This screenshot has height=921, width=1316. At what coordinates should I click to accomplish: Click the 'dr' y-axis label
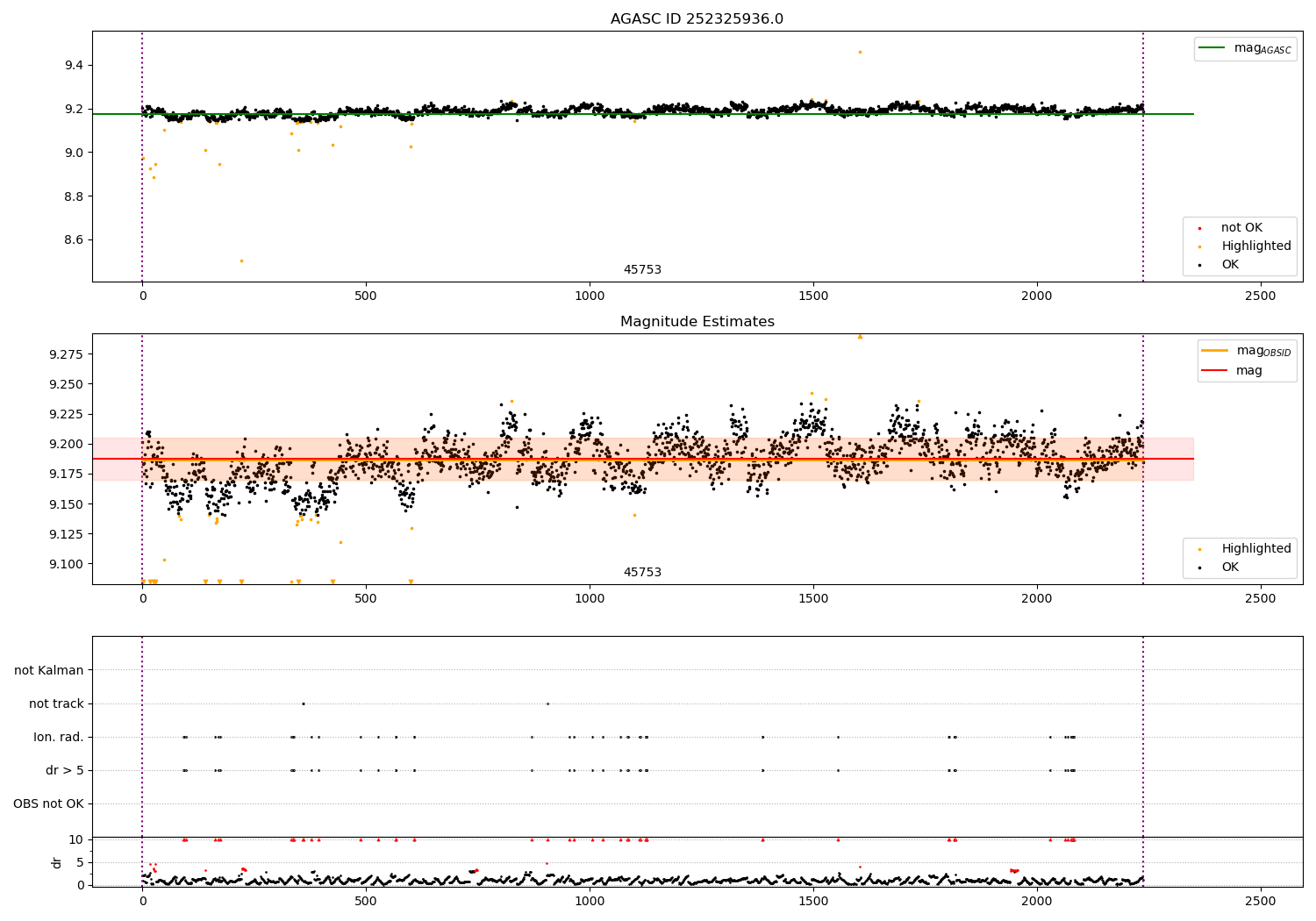57,862
